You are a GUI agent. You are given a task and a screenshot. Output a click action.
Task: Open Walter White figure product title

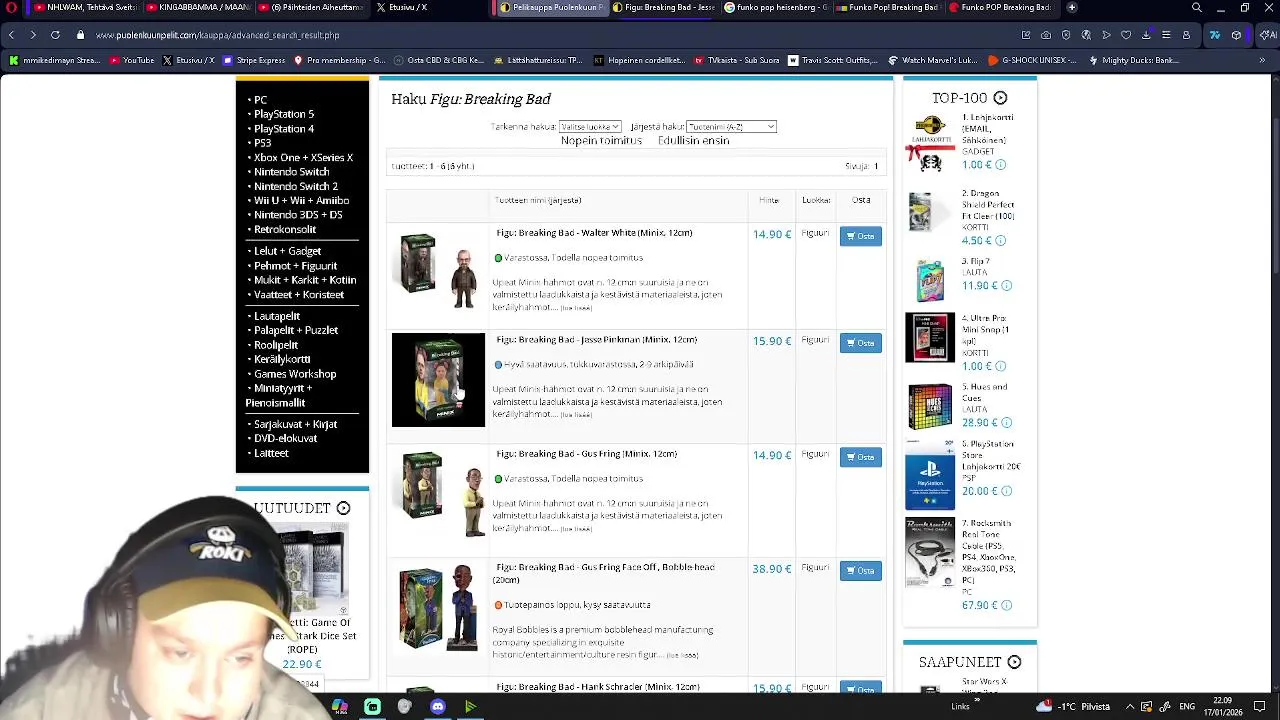click(594, 233)
